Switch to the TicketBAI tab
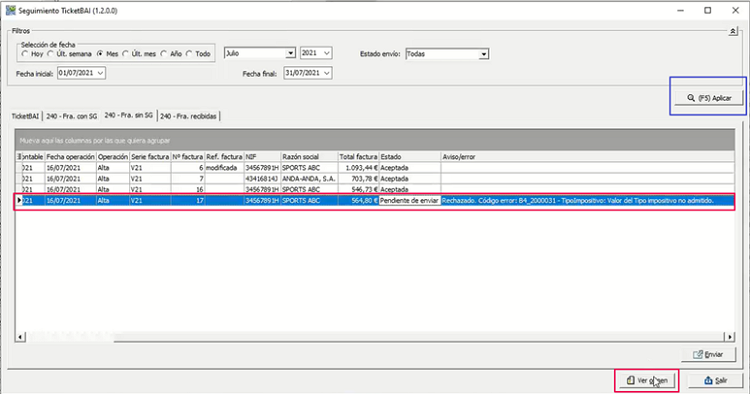The height and width of the screenshot is (394, 750). click(x=25, y=116)
